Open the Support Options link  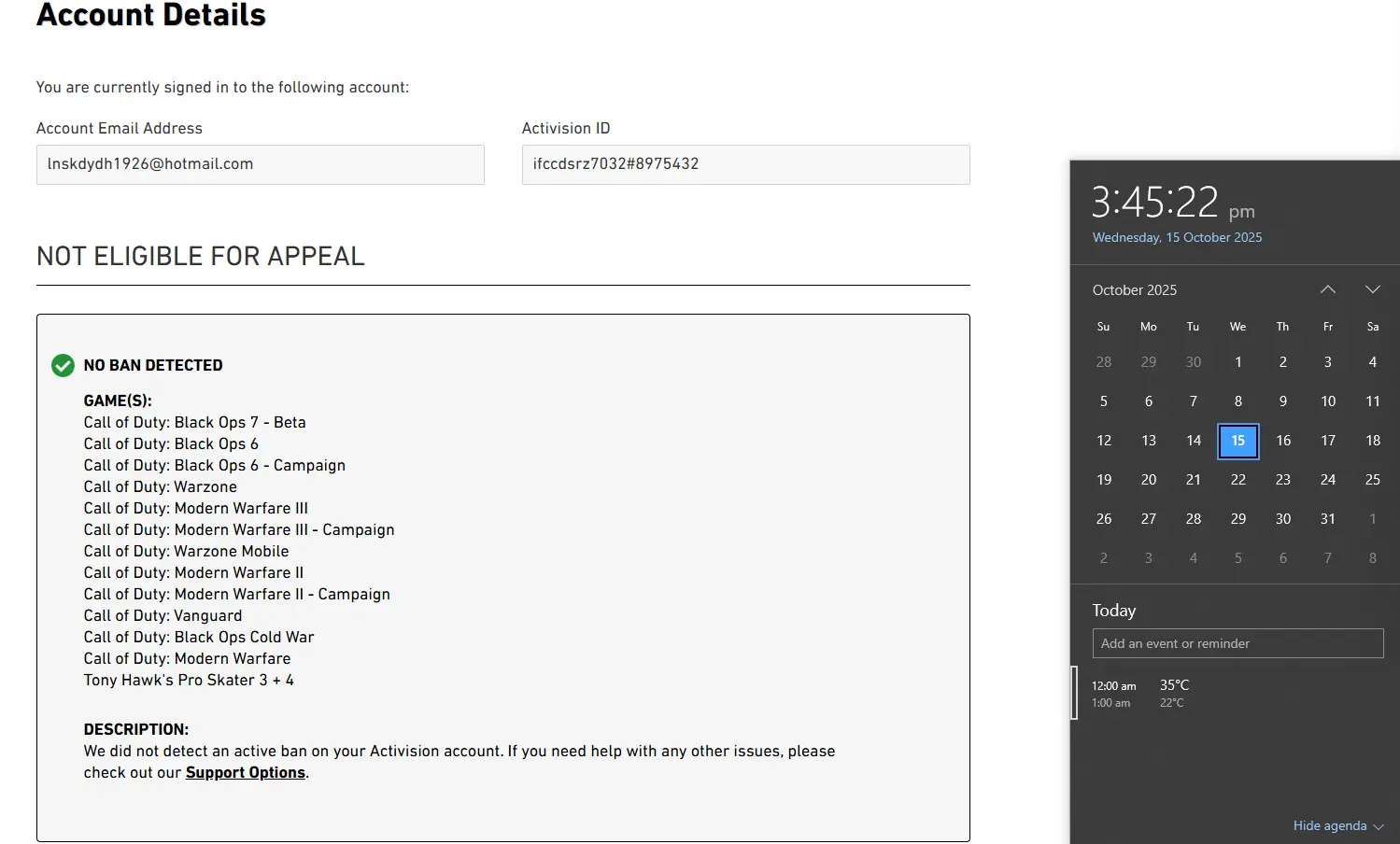pyautogui.click(x=246, y=772)
